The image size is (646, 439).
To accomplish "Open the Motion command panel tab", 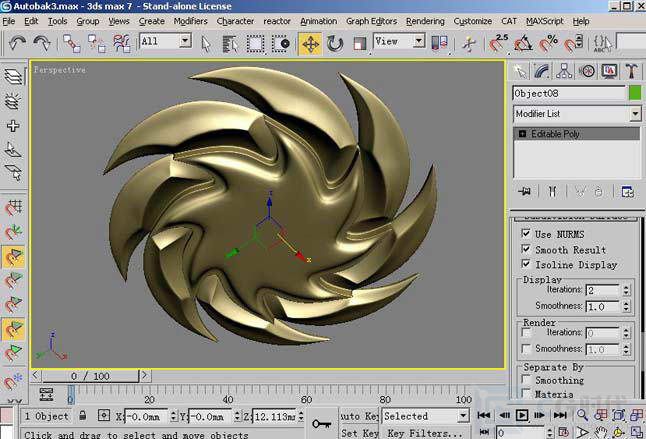I will (587, 71).
